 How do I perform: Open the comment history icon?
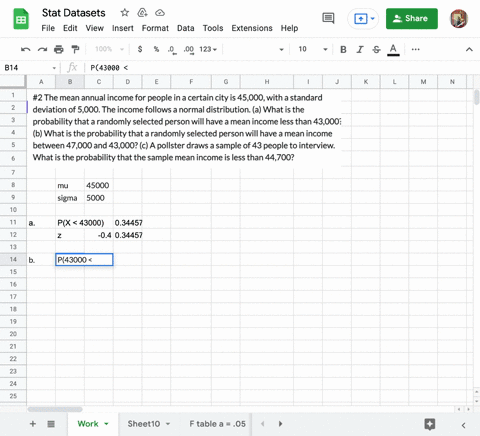(328, 18)
